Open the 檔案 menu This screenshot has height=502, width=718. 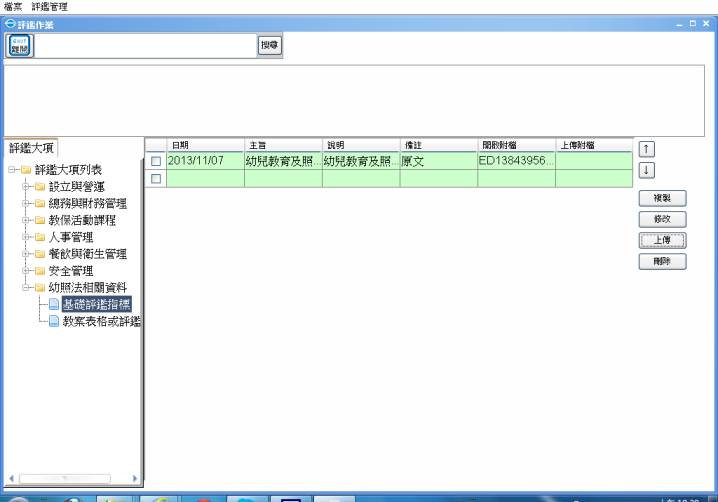pyautogui.click(x=13, y=6)
